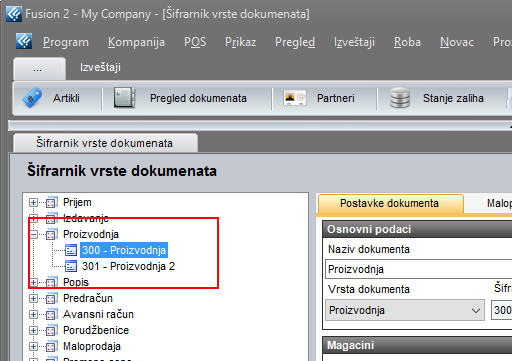
Task: Click document icon beside 301 - Proizvodnja 2
Action: 71,266
